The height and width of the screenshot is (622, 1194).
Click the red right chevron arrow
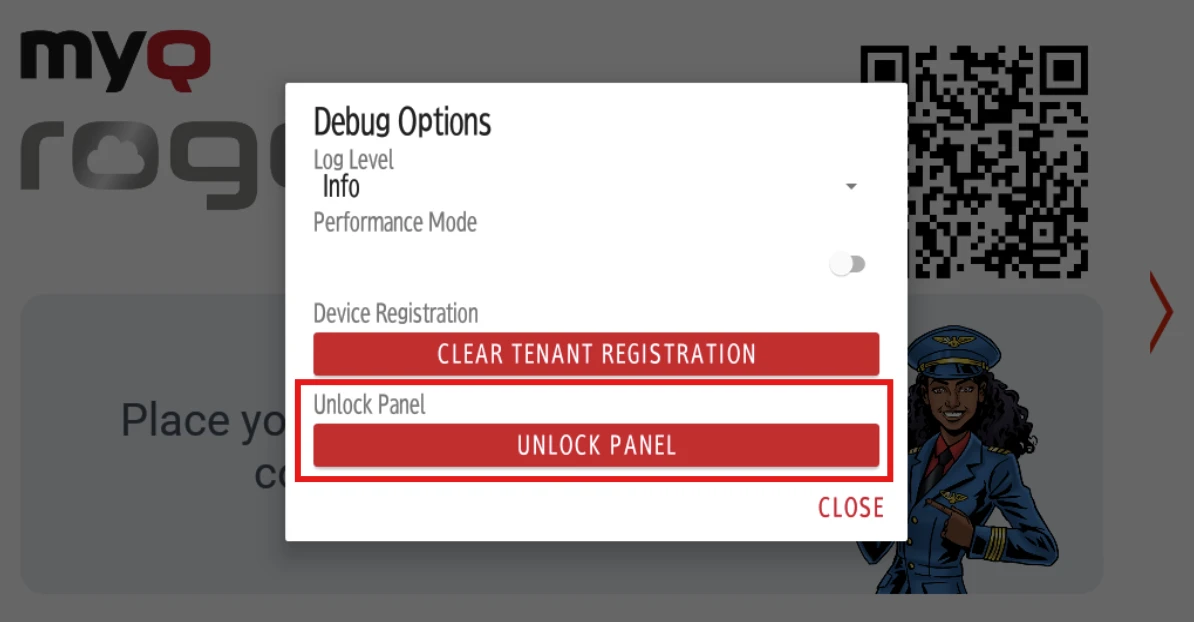tap(1161, 313)
